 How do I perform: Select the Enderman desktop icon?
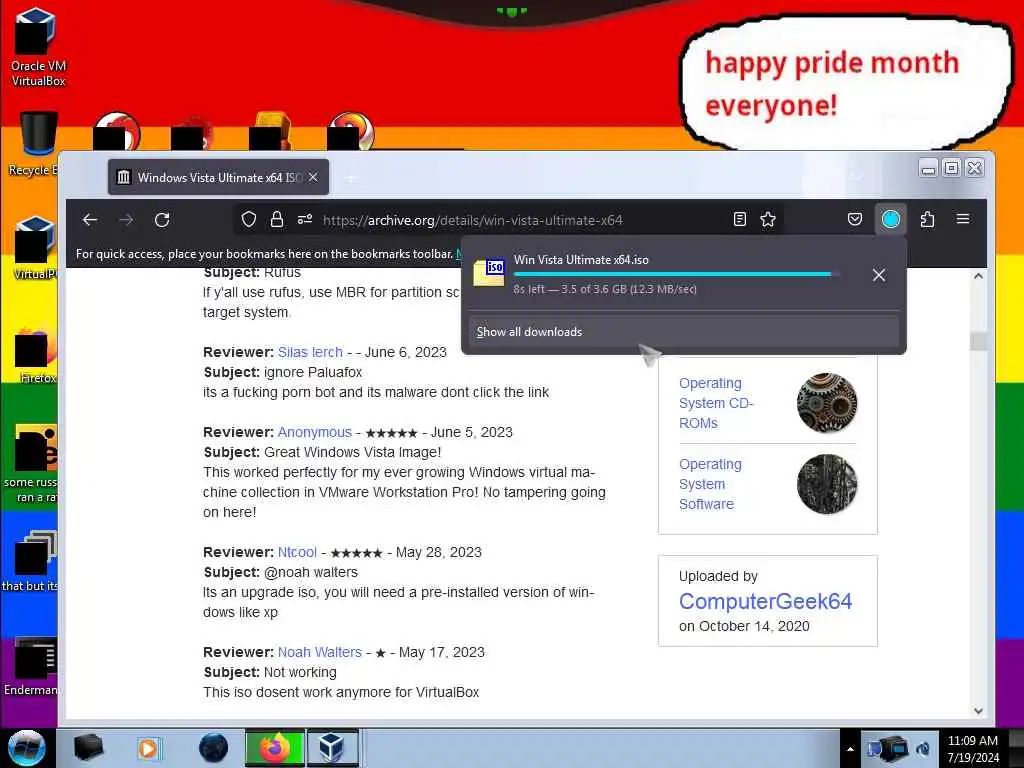point(33,667)
